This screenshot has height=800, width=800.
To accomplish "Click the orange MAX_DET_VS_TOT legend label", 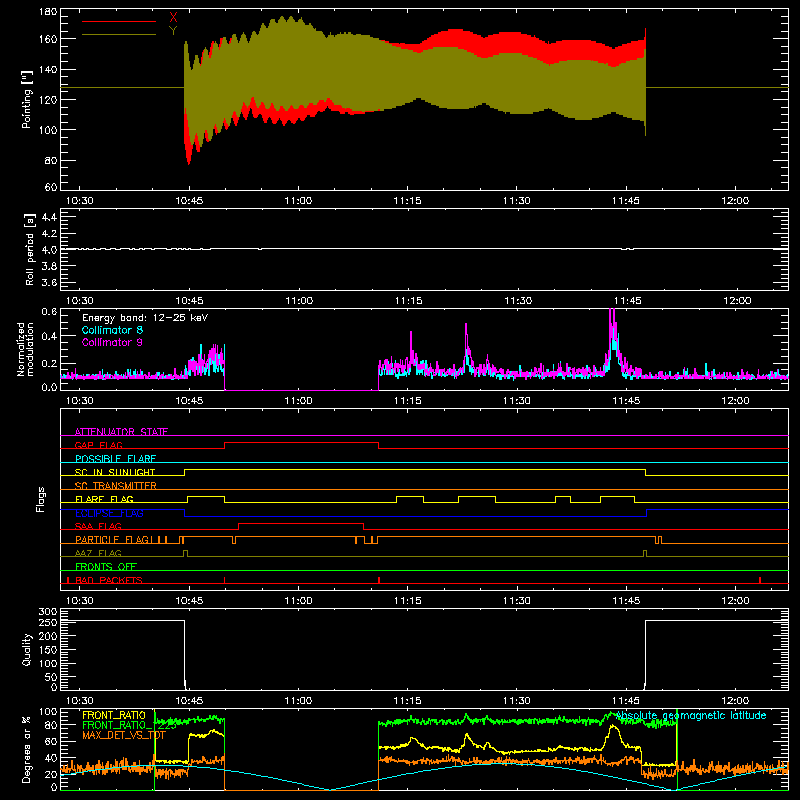I will [123, 735].
